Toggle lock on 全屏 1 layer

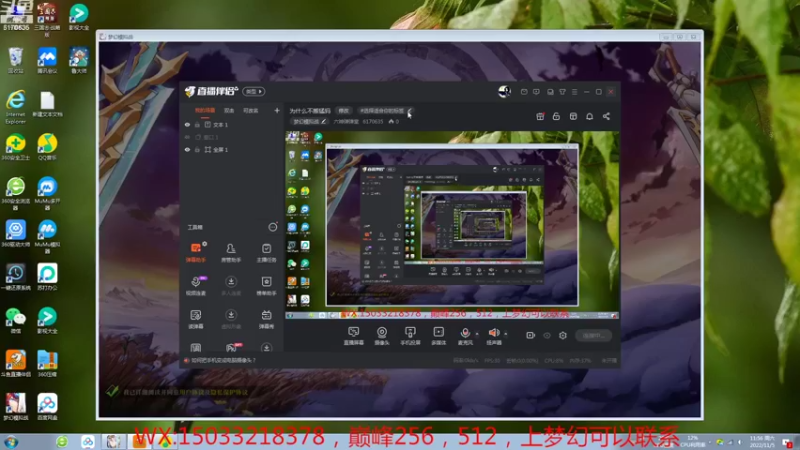(x=197, y=149)
